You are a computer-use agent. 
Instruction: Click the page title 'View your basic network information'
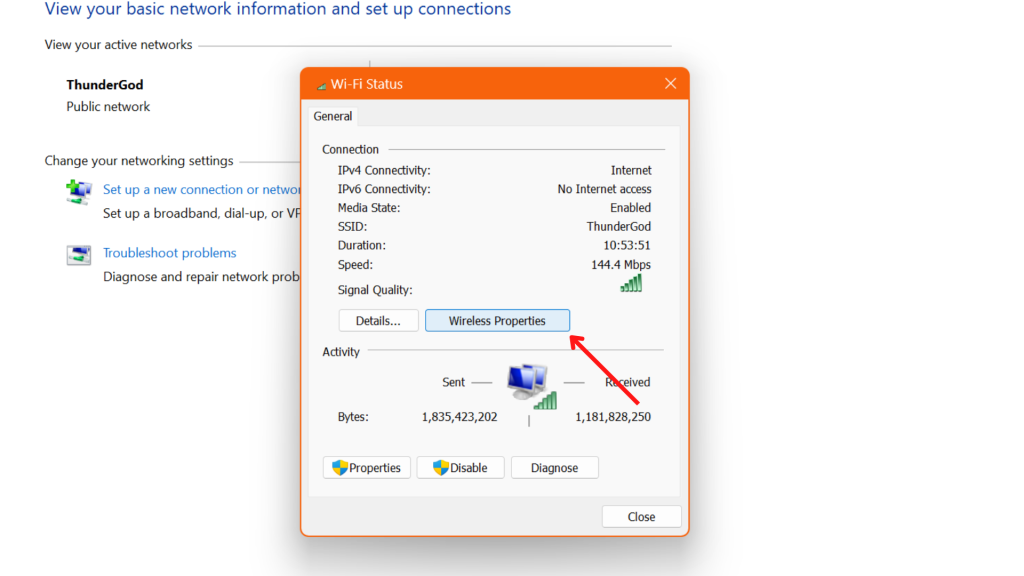pos(278,9)
